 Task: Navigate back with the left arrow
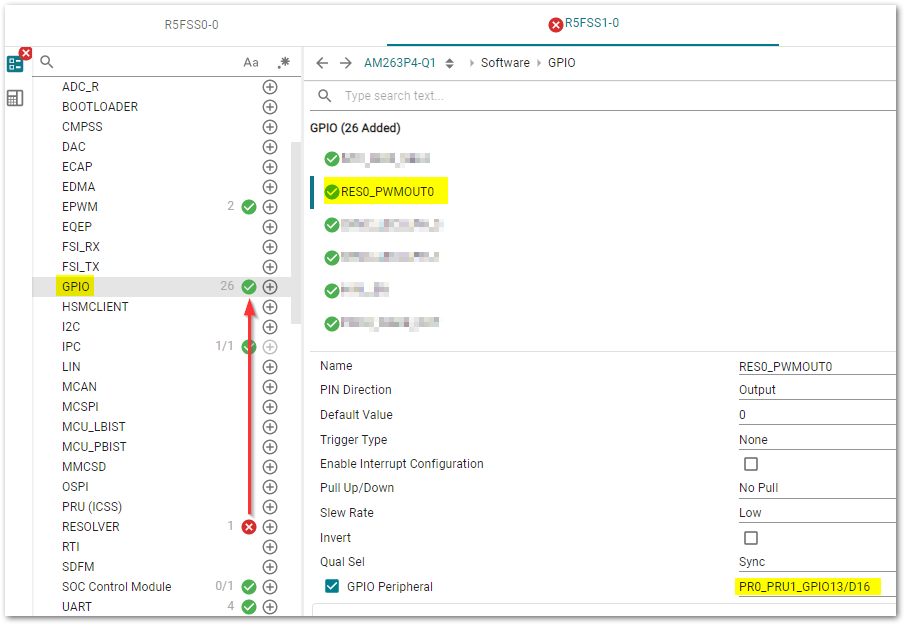[322, 63]
